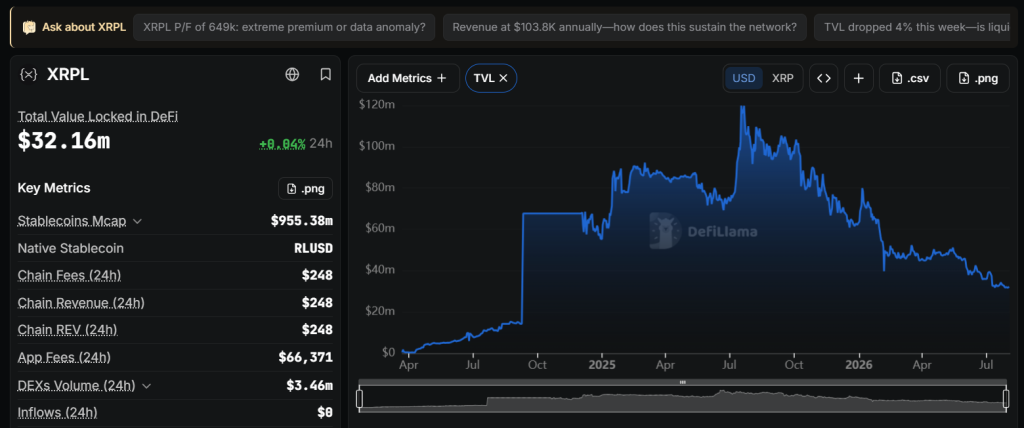Click the Chain Fees (24h) label
Image resolution: width=1024 pixels, height=428 pixels.
tap(69, 275)
